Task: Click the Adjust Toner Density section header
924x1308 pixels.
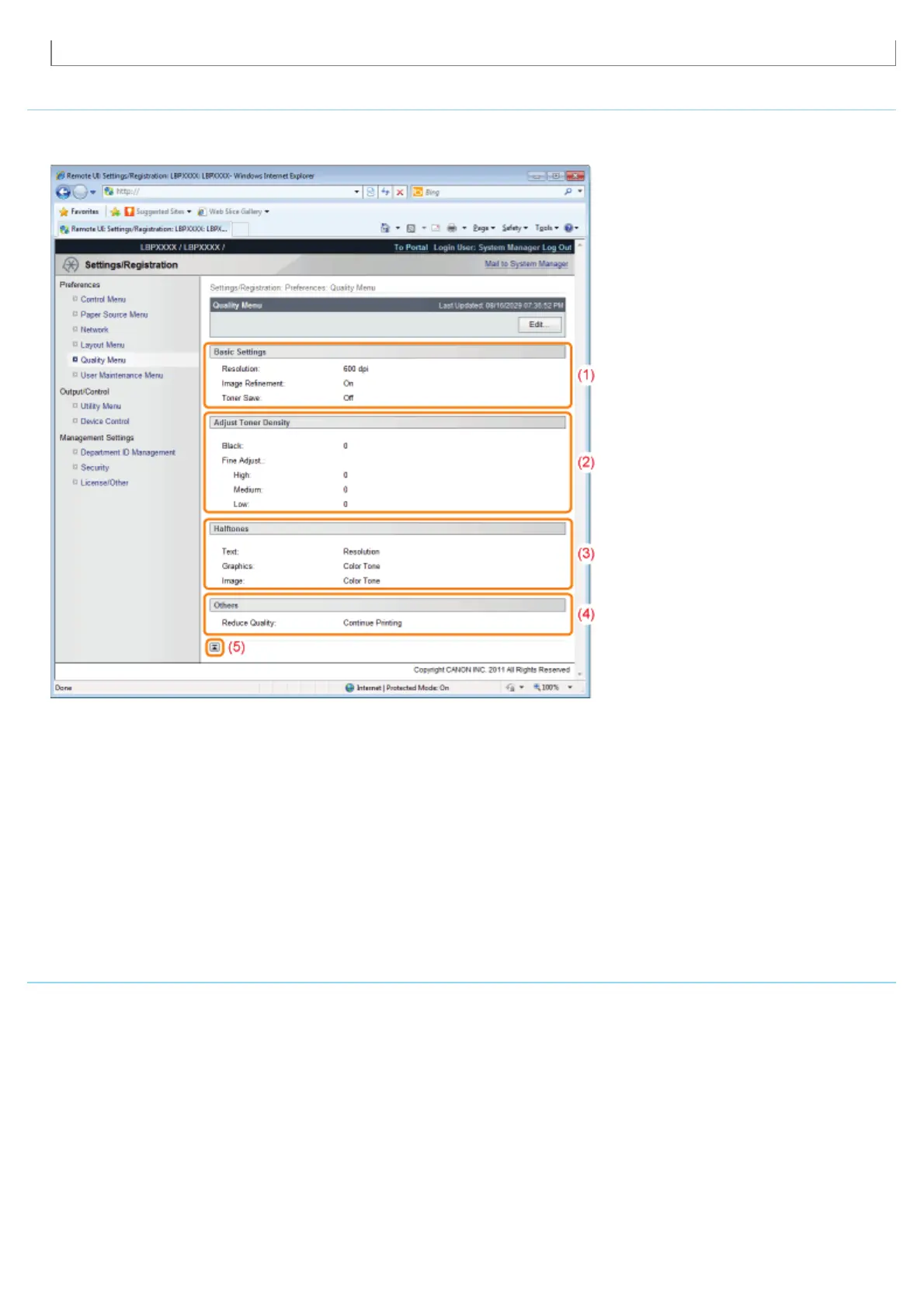Action: click(387, 423)
